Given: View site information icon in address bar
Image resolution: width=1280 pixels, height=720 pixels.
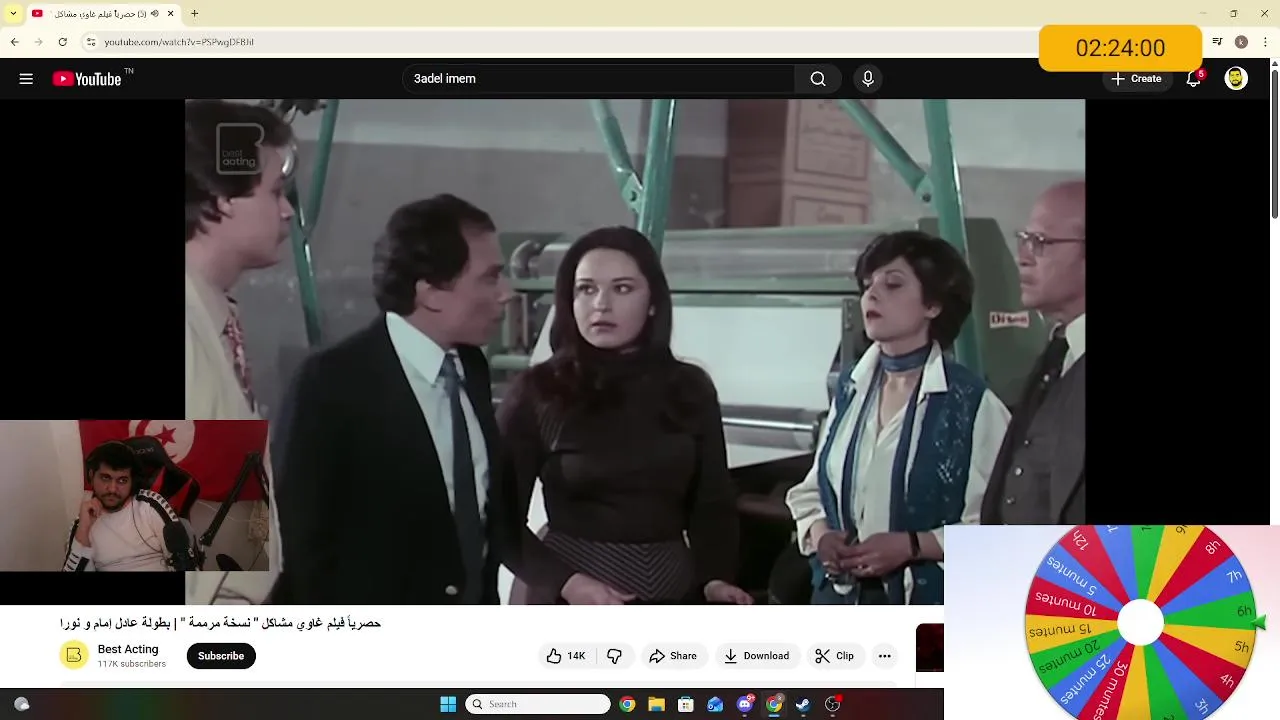Looking at the screenshot, I should coord(91,42).
